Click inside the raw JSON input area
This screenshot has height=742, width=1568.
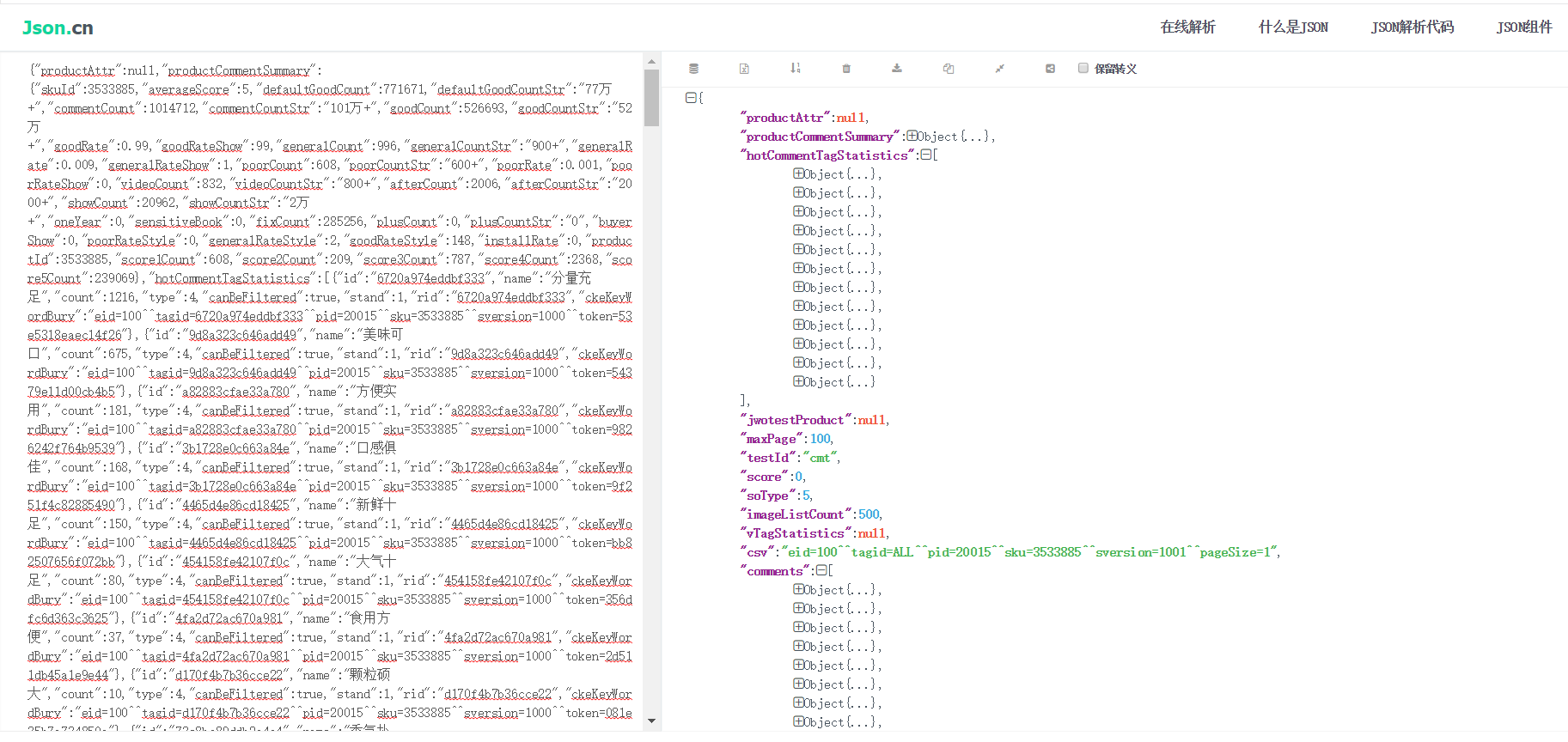pyautogui.click(x=330, y=392)
